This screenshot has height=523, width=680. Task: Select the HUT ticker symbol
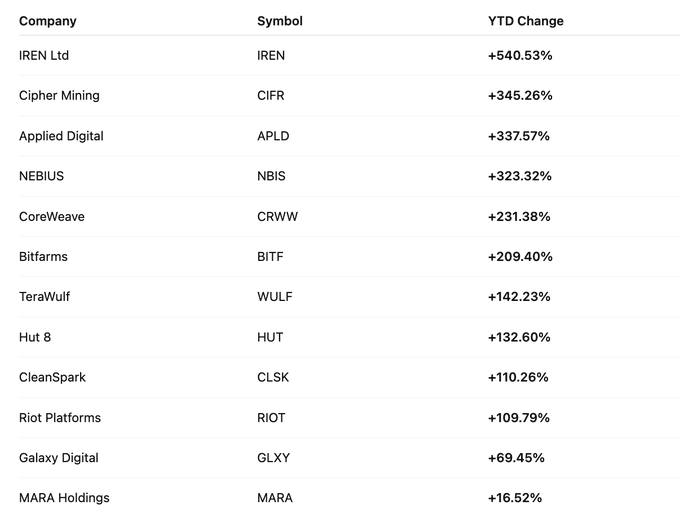pyautogui.click(x=268, y=337)
